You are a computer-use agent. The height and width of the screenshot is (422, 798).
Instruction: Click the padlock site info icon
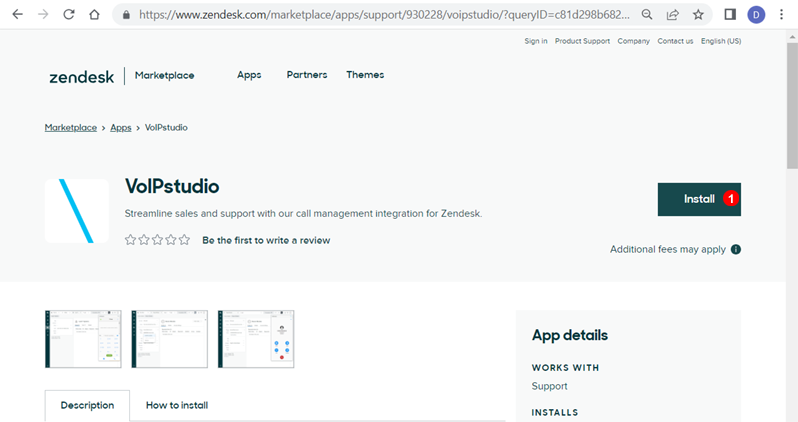126,15
